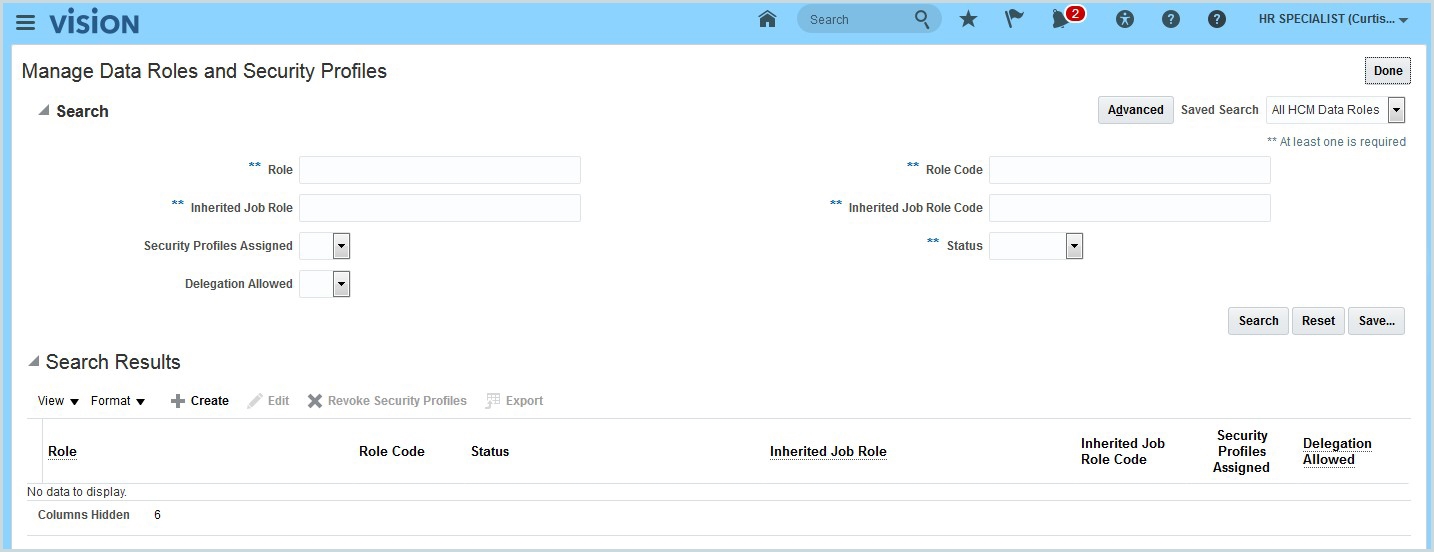This screenshot has height=552, width=1434.
Task: Go to the Home page icon
Action: click(x=767, y=19)
